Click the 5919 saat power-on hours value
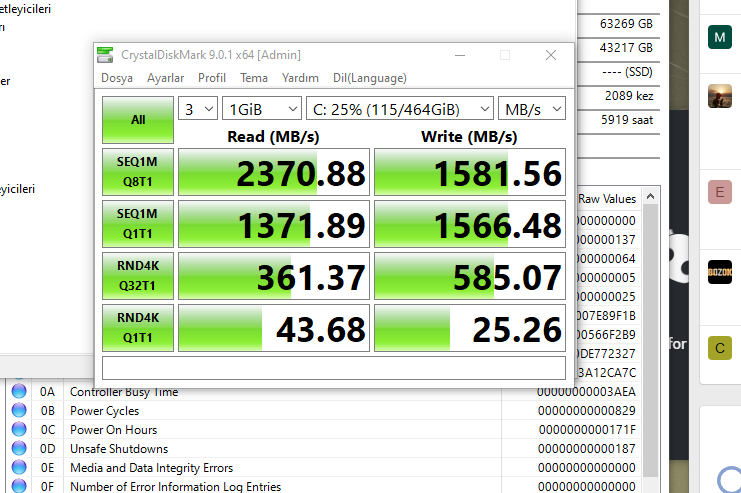 [x=627, y=120]
